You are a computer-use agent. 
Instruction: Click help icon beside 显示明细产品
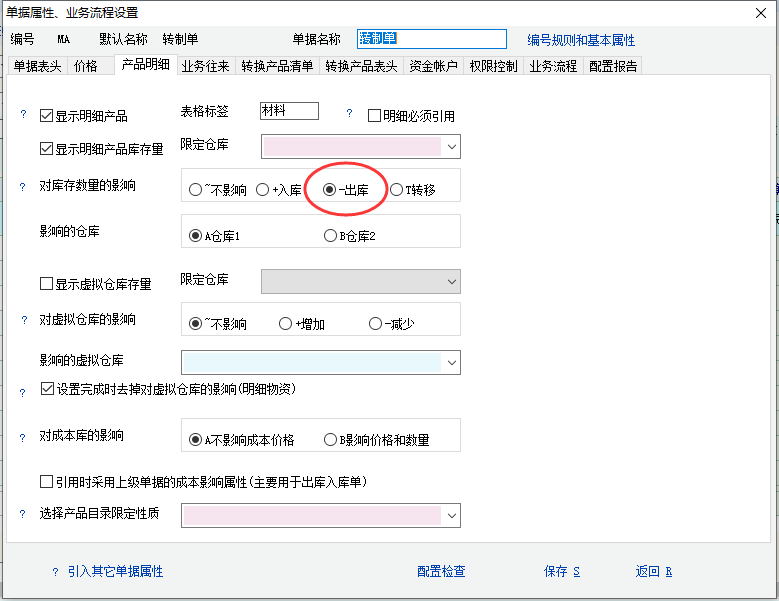(x=23, y=116)
